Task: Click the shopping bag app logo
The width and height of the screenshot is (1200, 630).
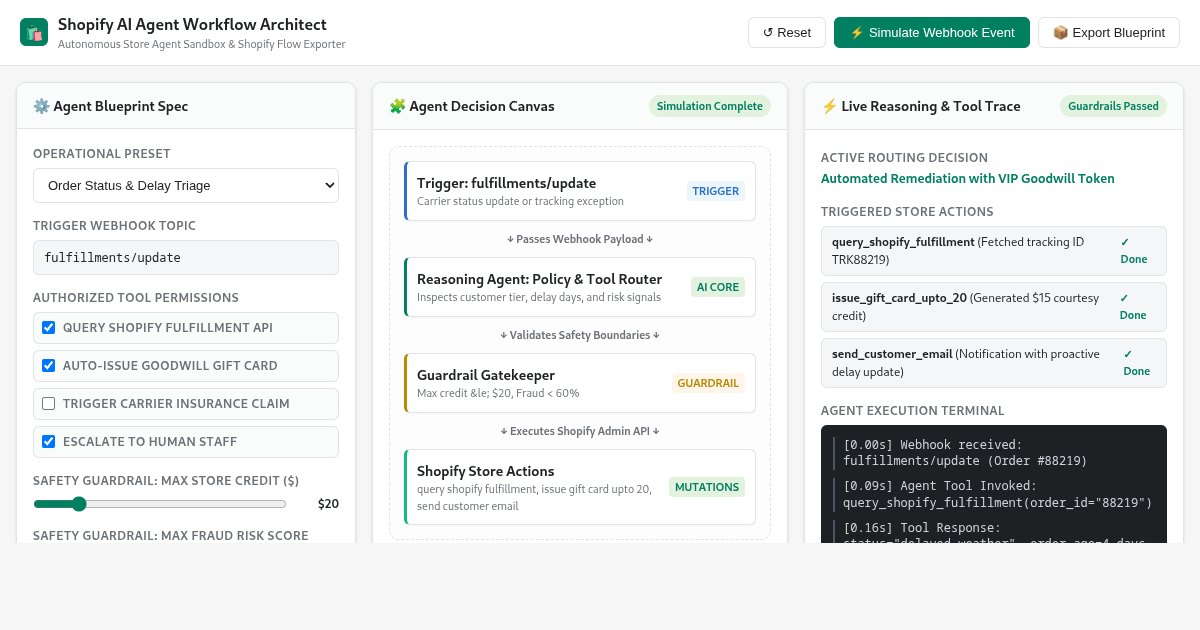Action: coord(34,32)
